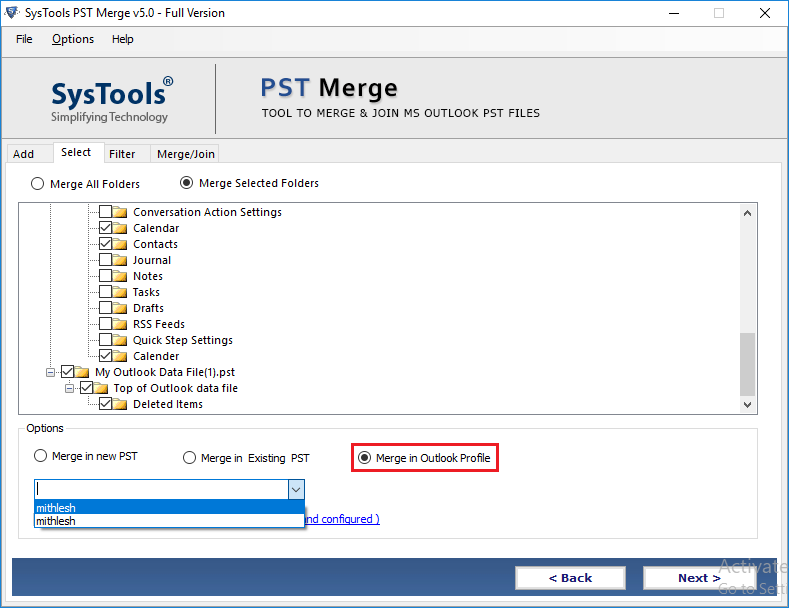This screenshot has width=789, height=608.
Task: Click the Notes folder icon
Action: (x=120, y=276)
